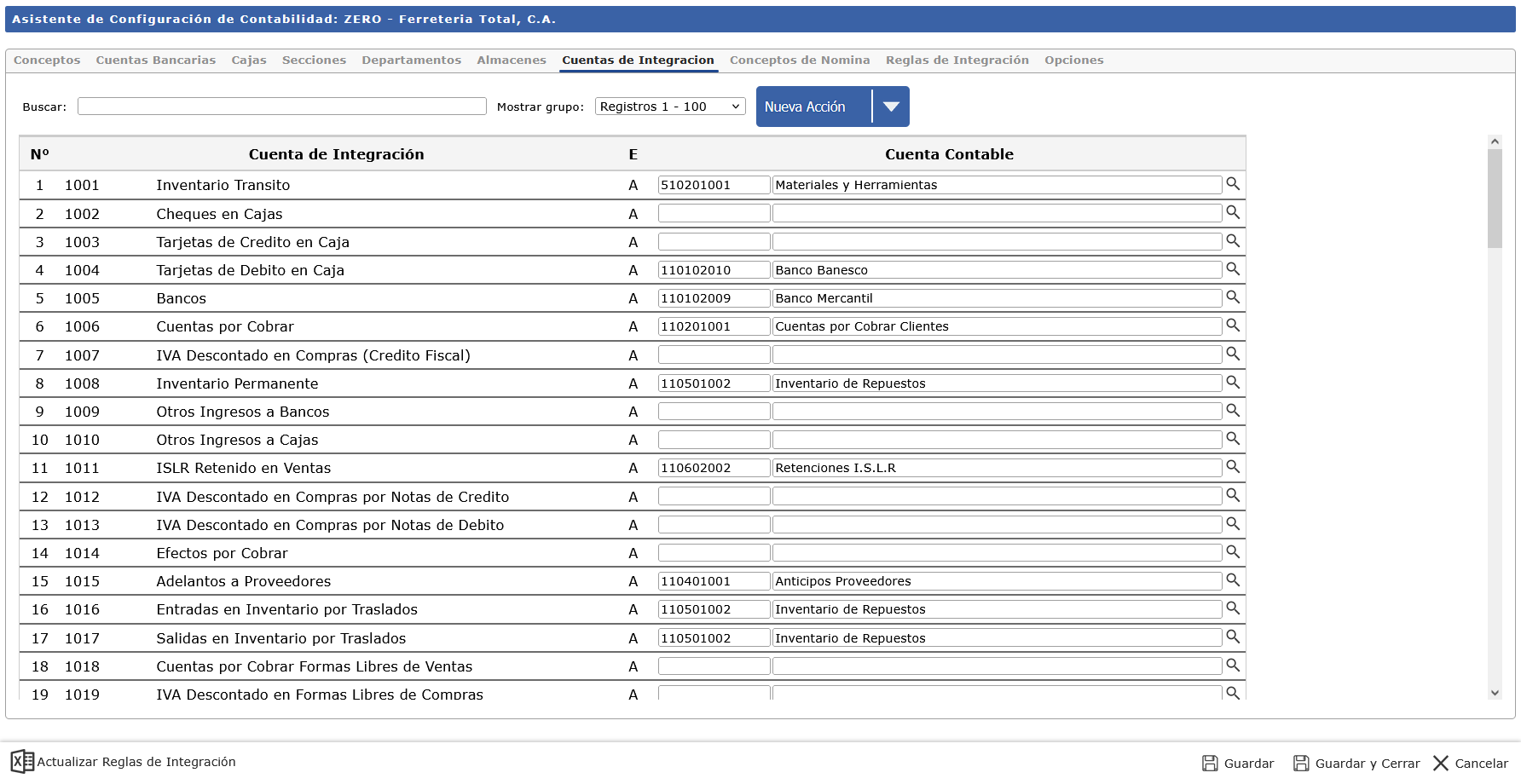The width and height of the screenshot is (1521, 784).
Task: Click lookup icon on ISLR Retenido en Ventas
Action: (1234, 467)
